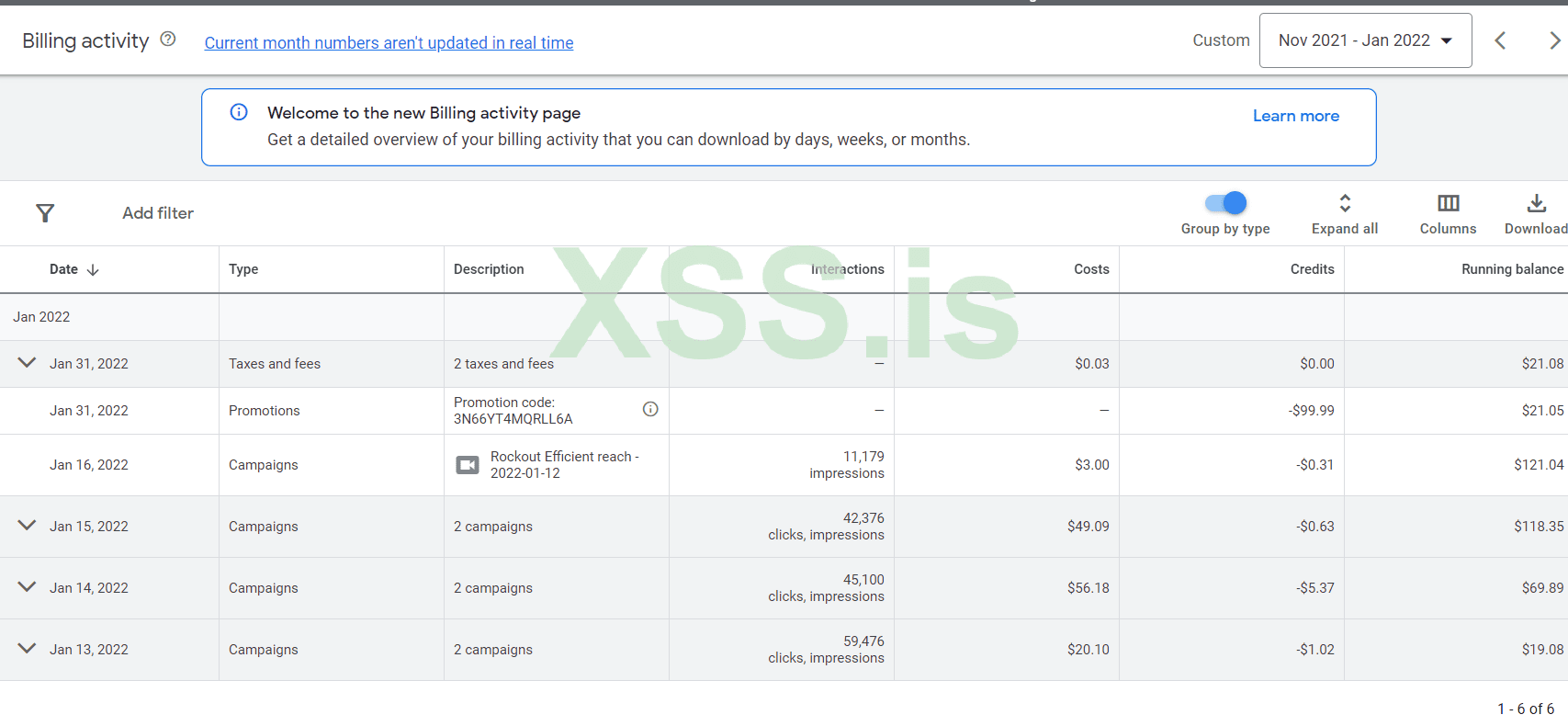Click Add filter field
Image resolution: width=1568 pixels, height=726 pixels.
pyautogui.click(x=158, y=213)
